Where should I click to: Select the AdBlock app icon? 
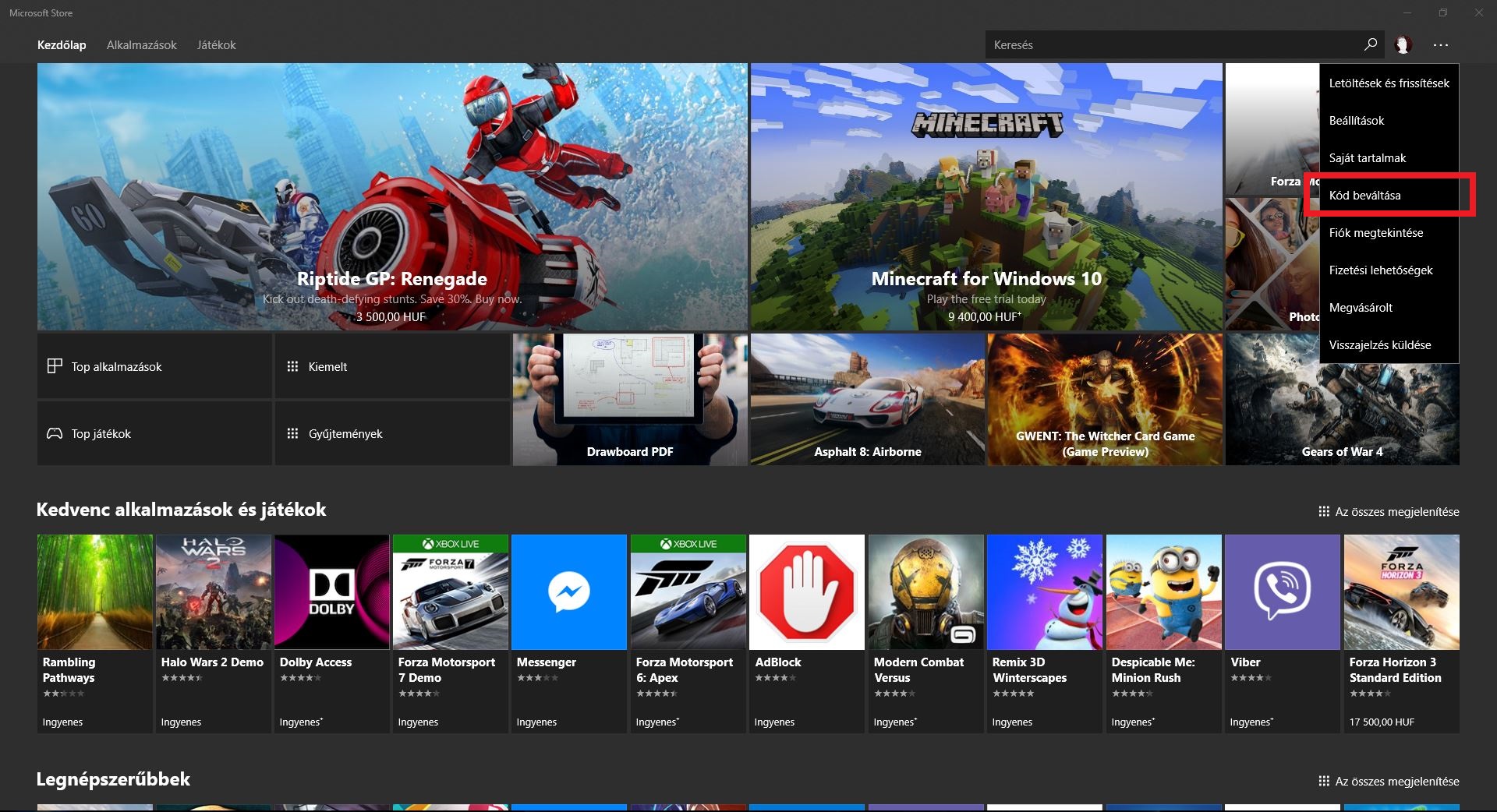(806, 592)
